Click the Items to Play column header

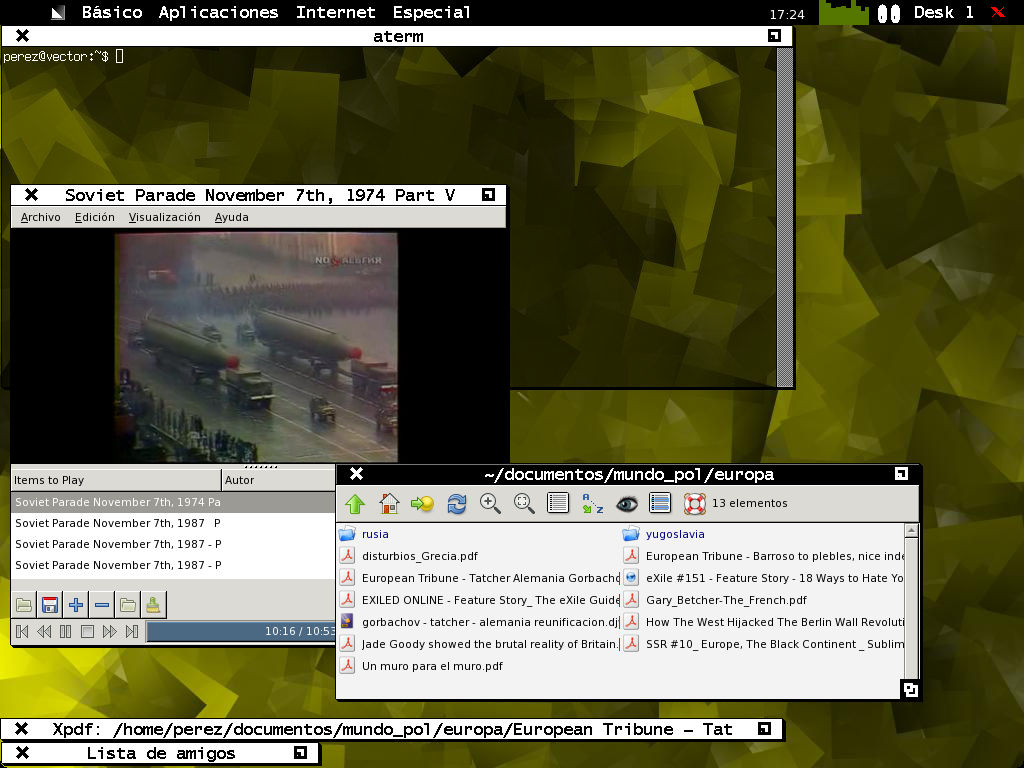(x=116, y=480)
